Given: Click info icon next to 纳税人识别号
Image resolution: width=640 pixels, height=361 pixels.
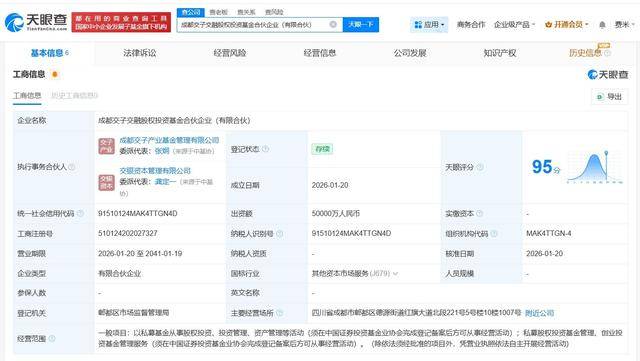Looking at the screenshot, I should pos(279,234).
